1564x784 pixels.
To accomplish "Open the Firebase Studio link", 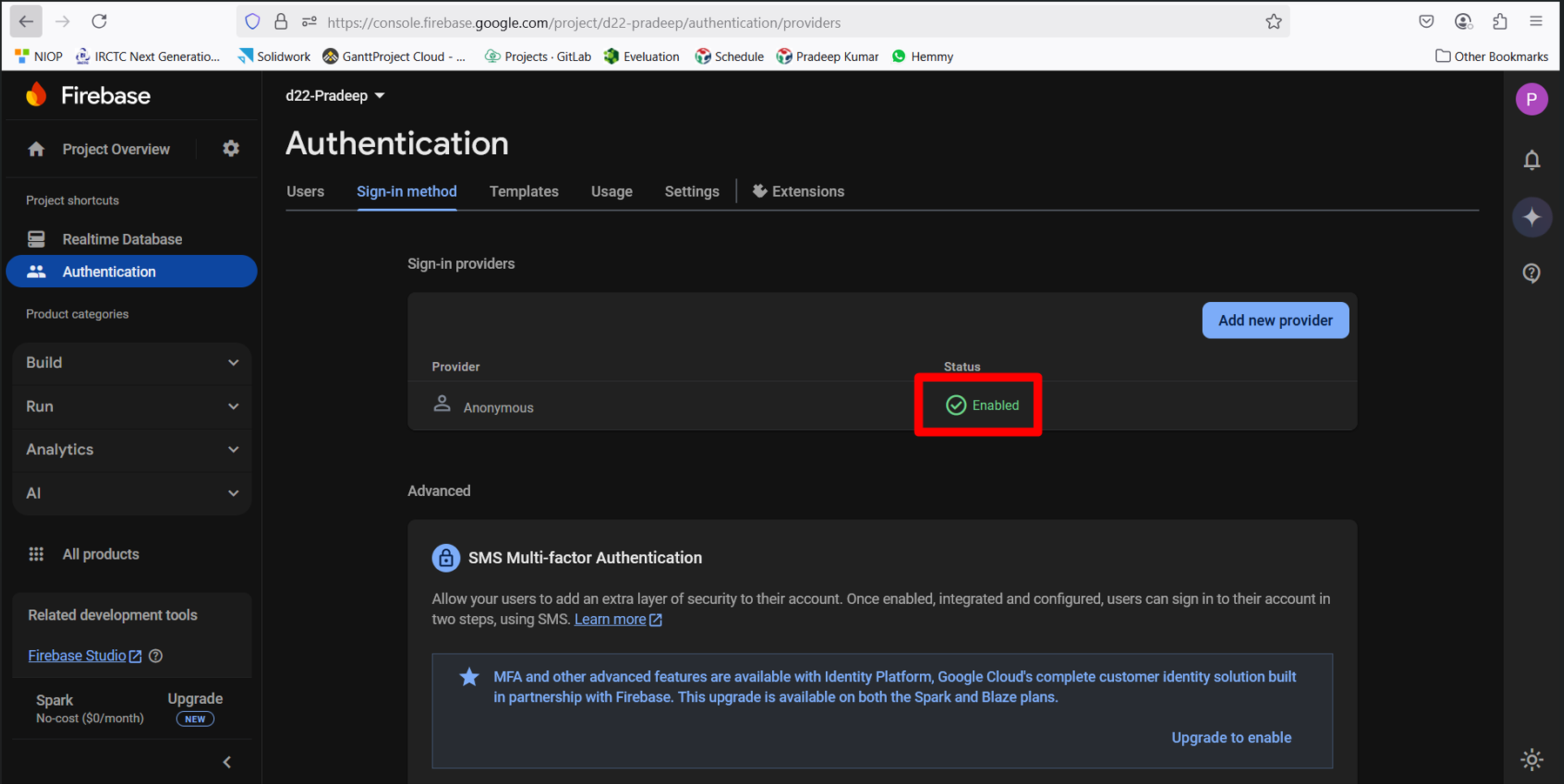I will pos(84,656).
